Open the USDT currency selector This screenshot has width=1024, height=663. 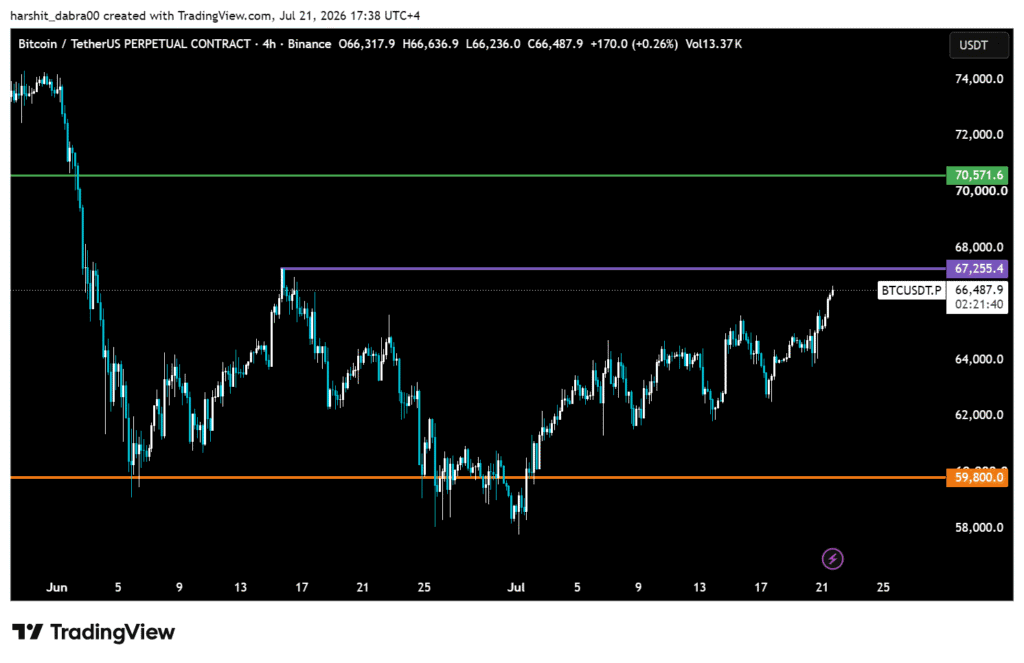(978, 45)
